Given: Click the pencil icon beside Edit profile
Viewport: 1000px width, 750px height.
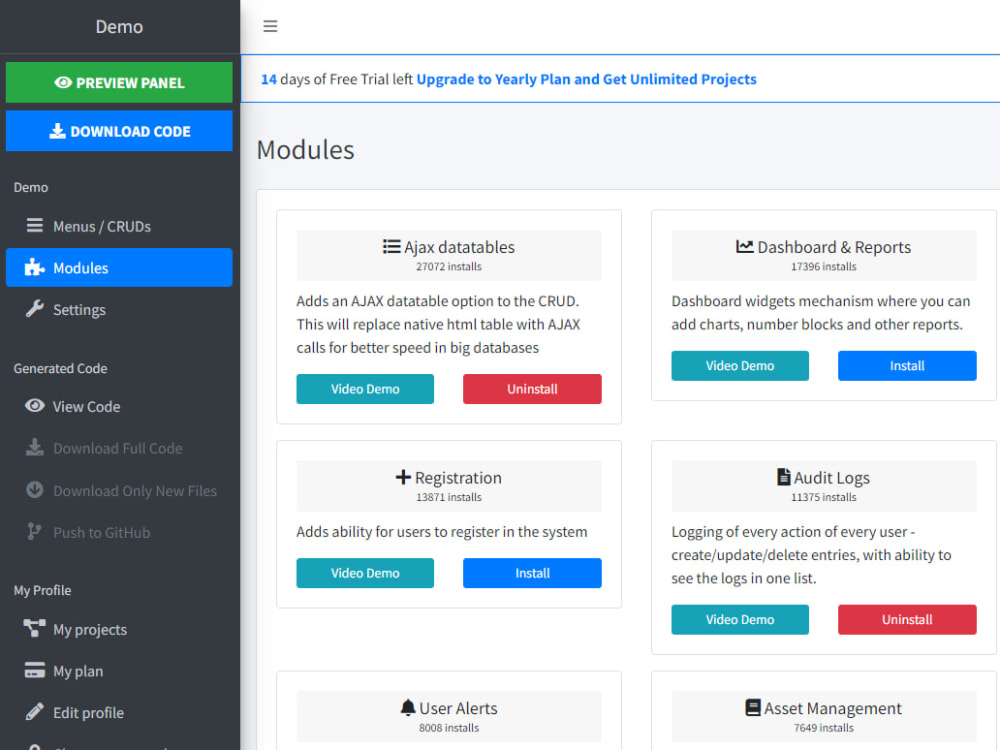Looking at the screenshot, I should point(34,712).
